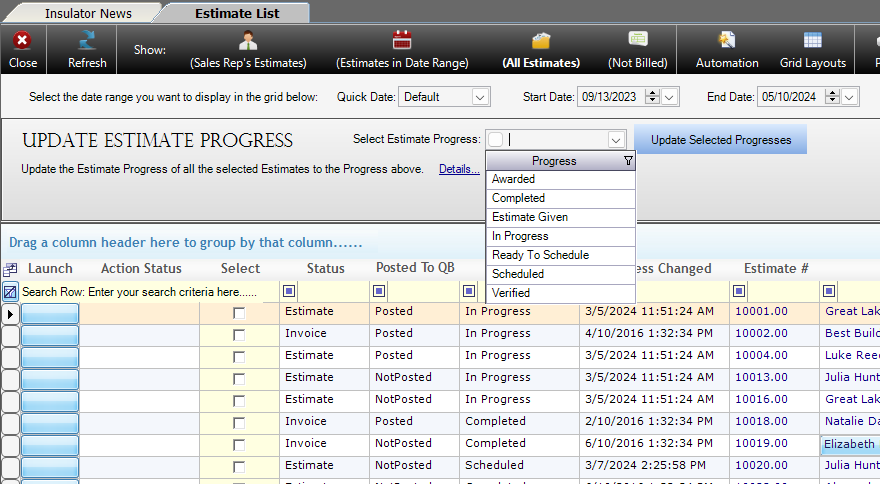Click the row selector arrow for estimate 10001.00
Image resolution: width=880 pixels, height=484 pixels.
[10, 314]
